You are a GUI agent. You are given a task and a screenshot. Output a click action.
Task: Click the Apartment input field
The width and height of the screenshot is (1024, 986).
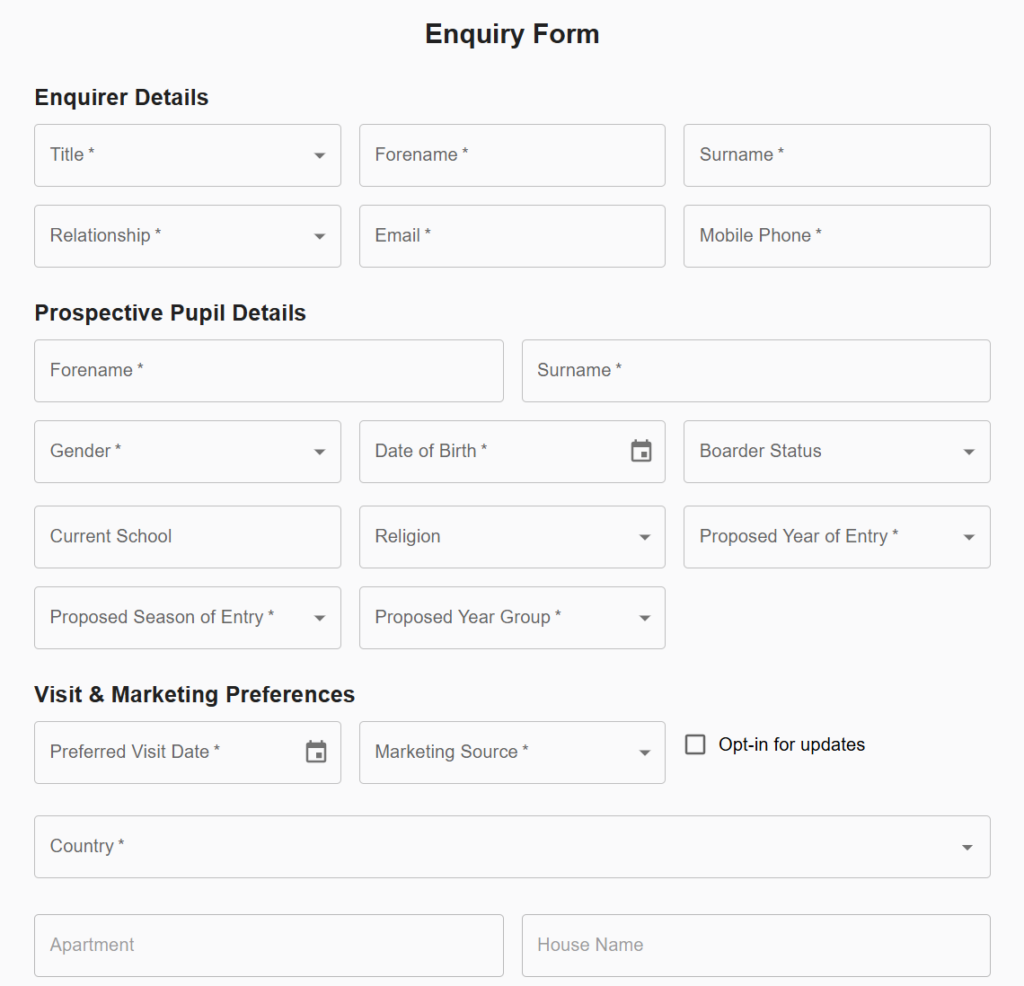point(268,946)
